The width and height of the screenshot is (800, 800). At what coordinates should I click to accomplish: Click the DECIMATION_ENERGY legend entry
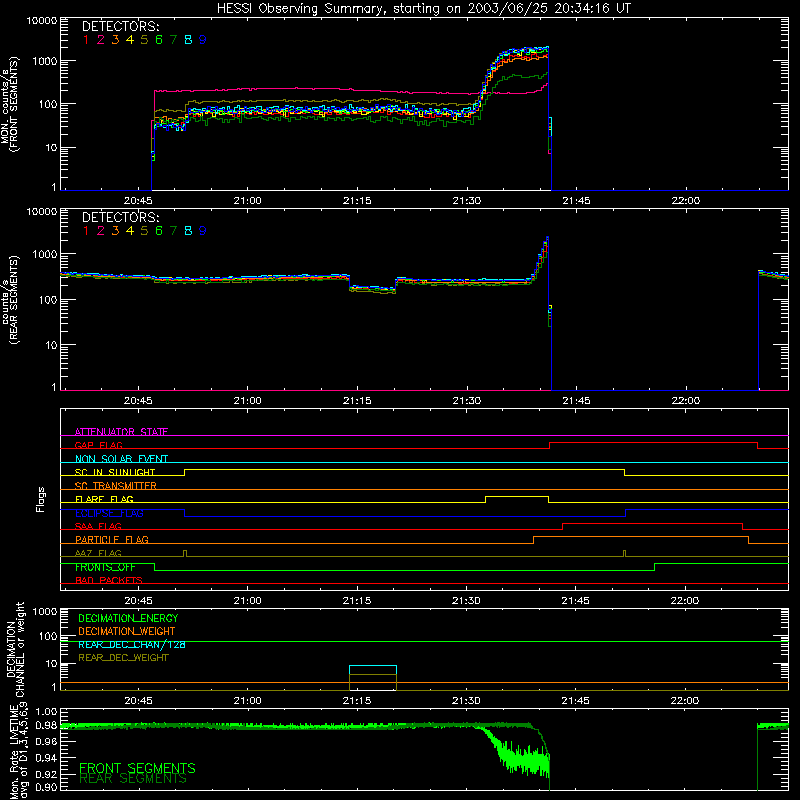pos(128,618)
